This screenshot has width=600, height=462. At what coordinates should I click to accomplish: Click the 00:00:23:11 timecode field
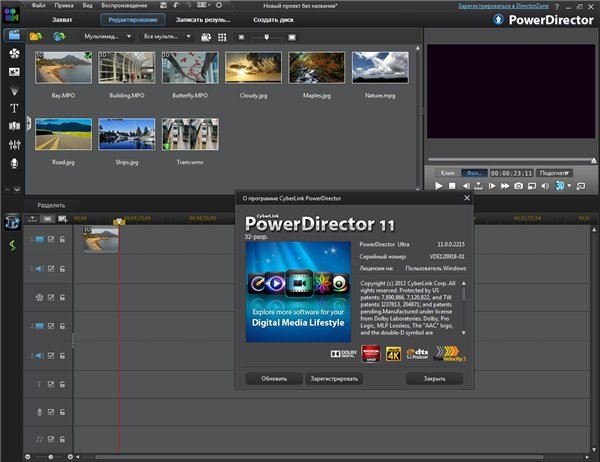click(511, 173)
